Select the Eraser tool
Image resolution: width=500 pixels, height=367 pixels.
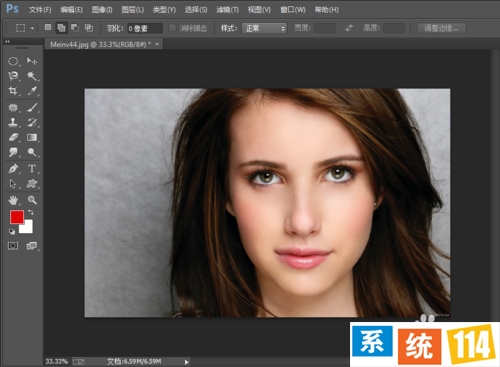click(x=13, y=137)
